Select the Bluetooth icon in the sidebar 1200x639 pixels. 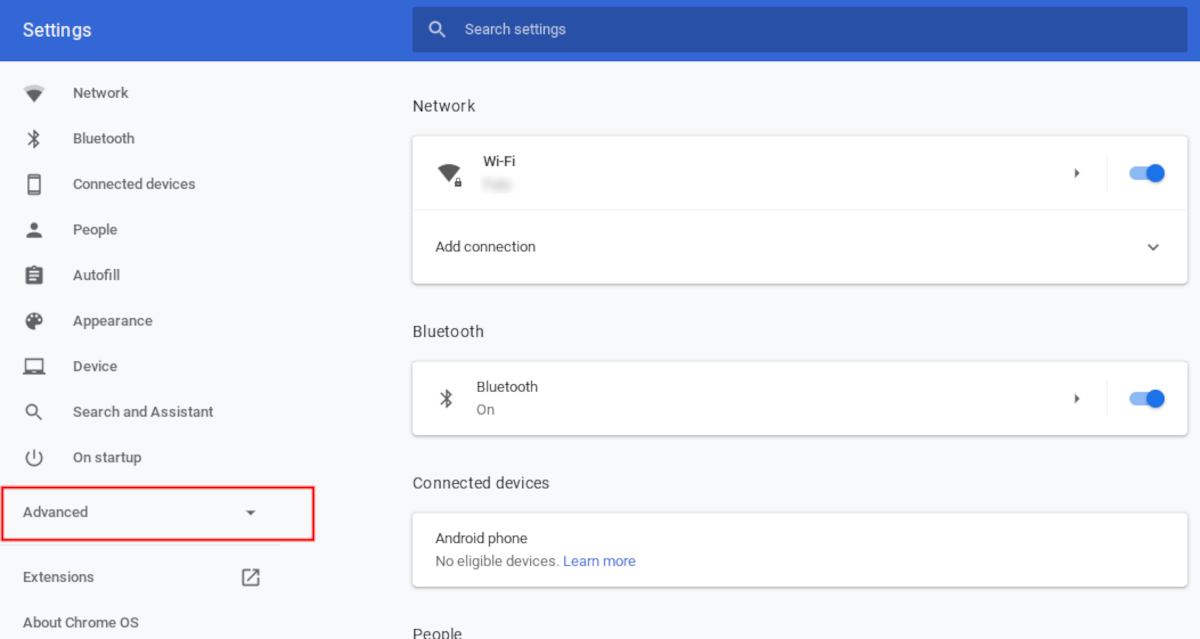click(33, 138)
